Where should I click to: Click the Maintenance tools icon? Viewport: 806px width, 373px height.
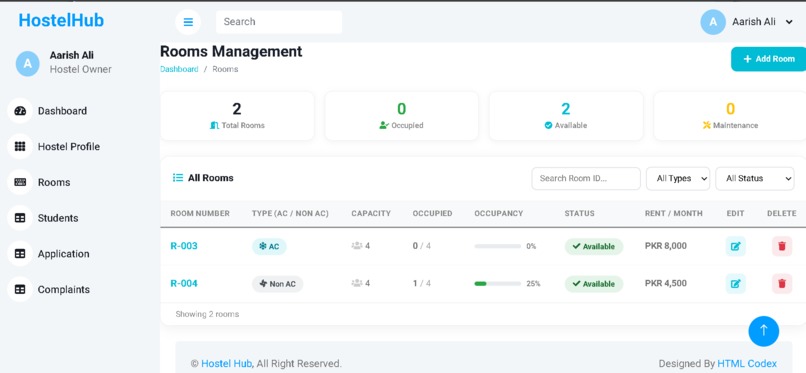(707, 125)
